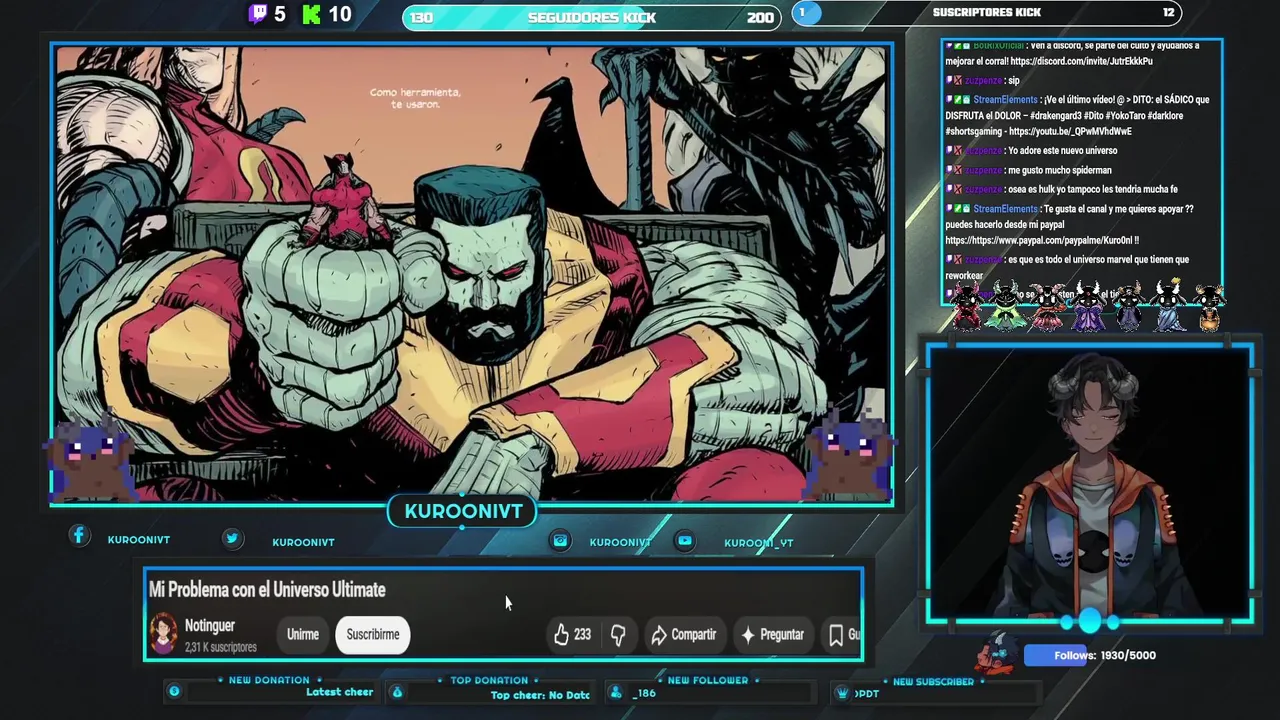This screenshot has width=1280, height=720.
Task: Click the "Como herramienta, te usaron." caption
Action: click(415, 98)
